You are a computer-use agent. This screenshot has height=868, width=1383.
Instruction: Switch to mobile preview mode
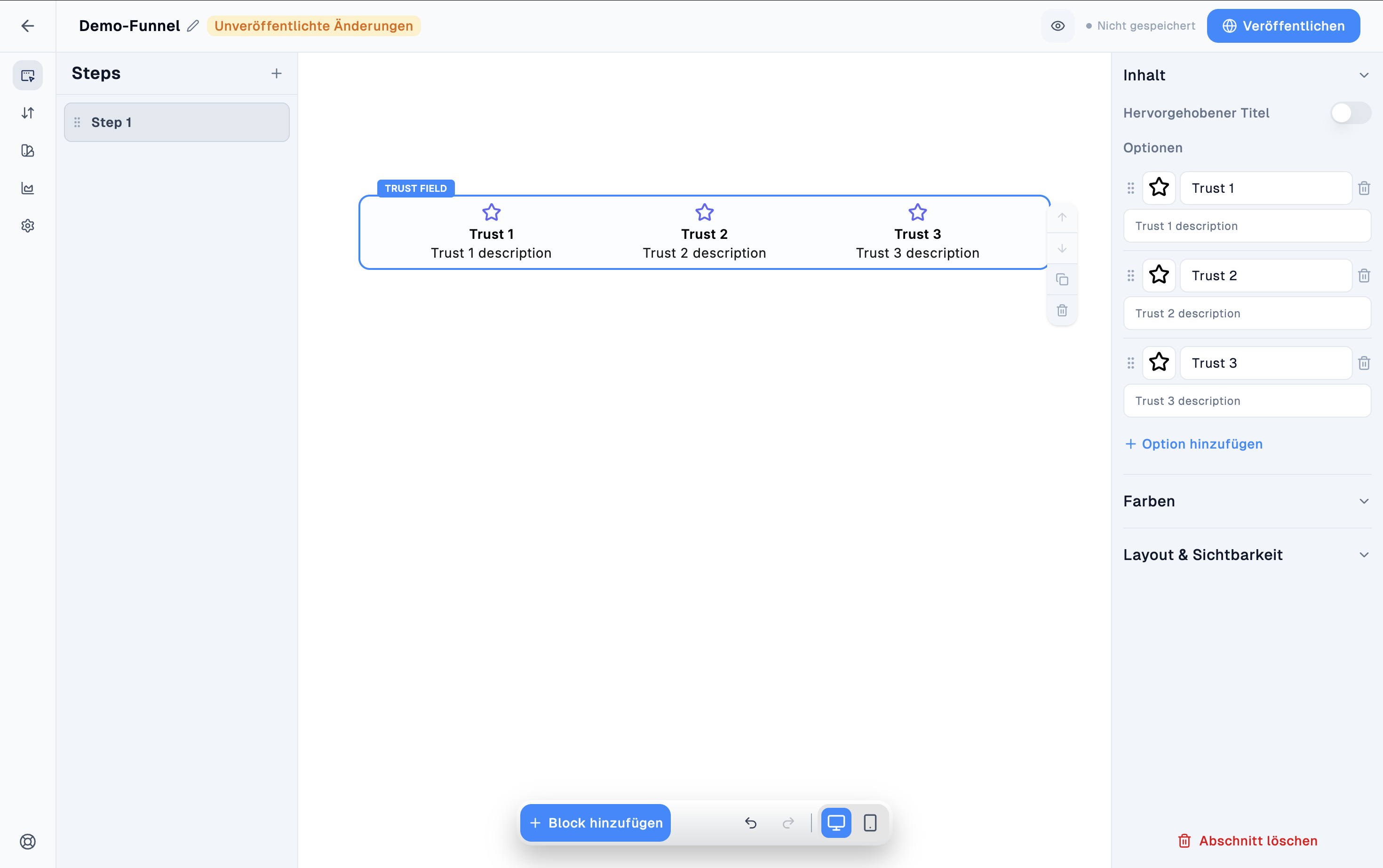pos(870,823)
